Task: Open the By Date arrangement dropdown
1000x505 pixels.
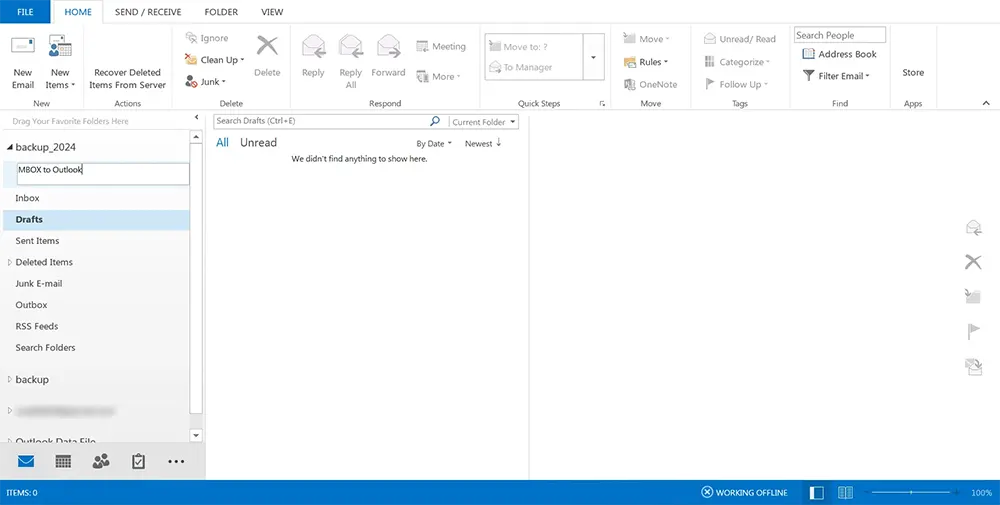Action: click(x=434, y=143)
